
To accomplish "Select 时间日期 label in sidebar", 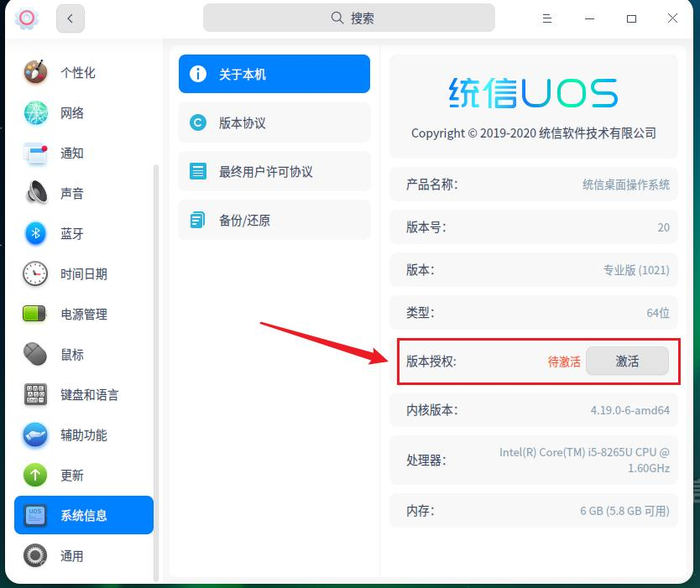I will point(84,274).
